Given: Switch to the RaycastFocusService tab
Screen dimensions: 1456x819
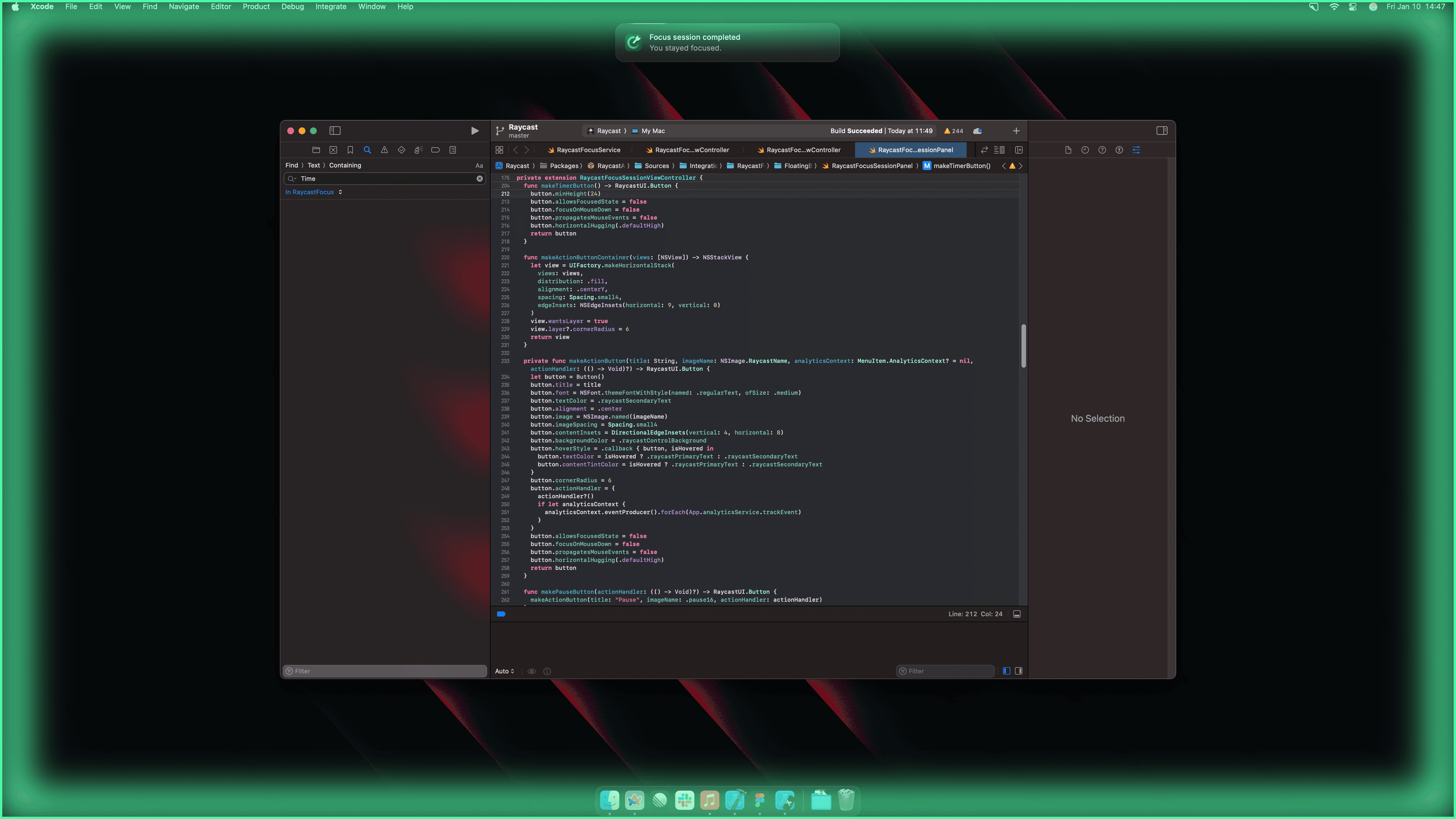Looking at the screenshot, I should [x=588, y=150].
